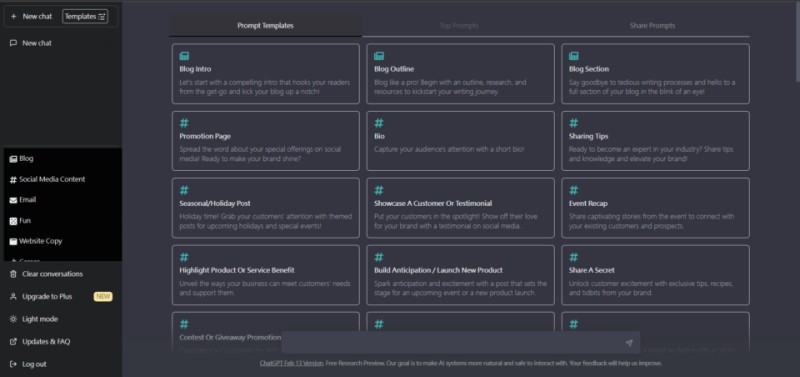Click the Email envelope icon
Screen dimensions: 800x377
(x=13, y=200)
